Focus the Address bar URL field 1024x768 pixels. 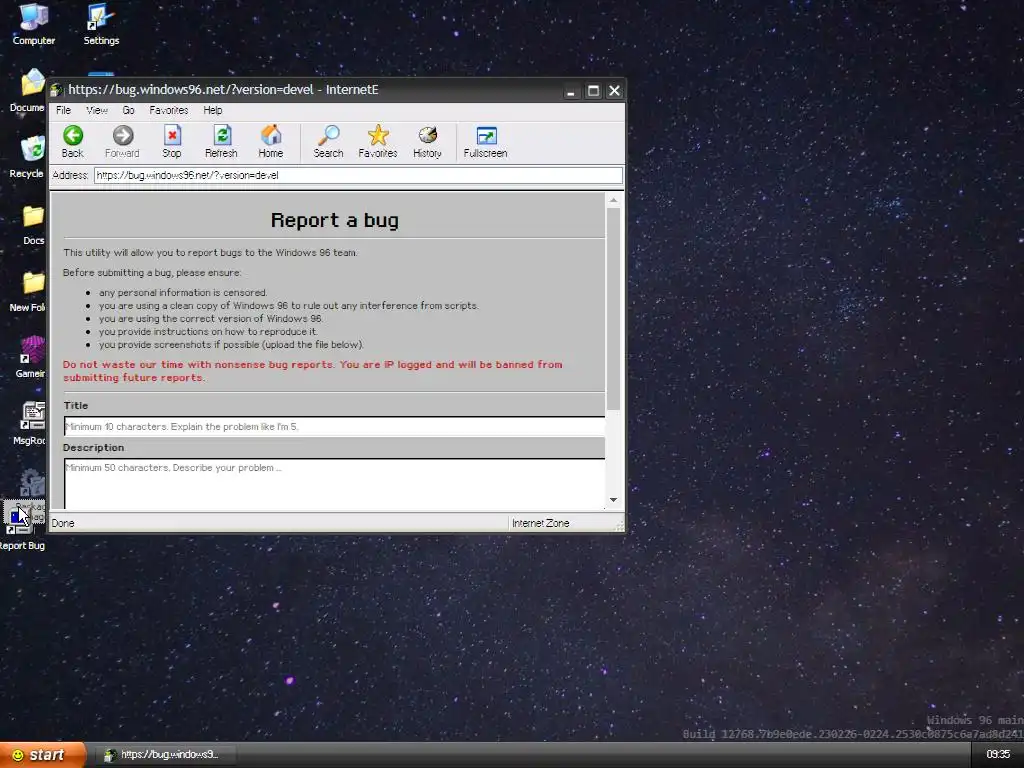pyautogui.click(x=358, y=175)
